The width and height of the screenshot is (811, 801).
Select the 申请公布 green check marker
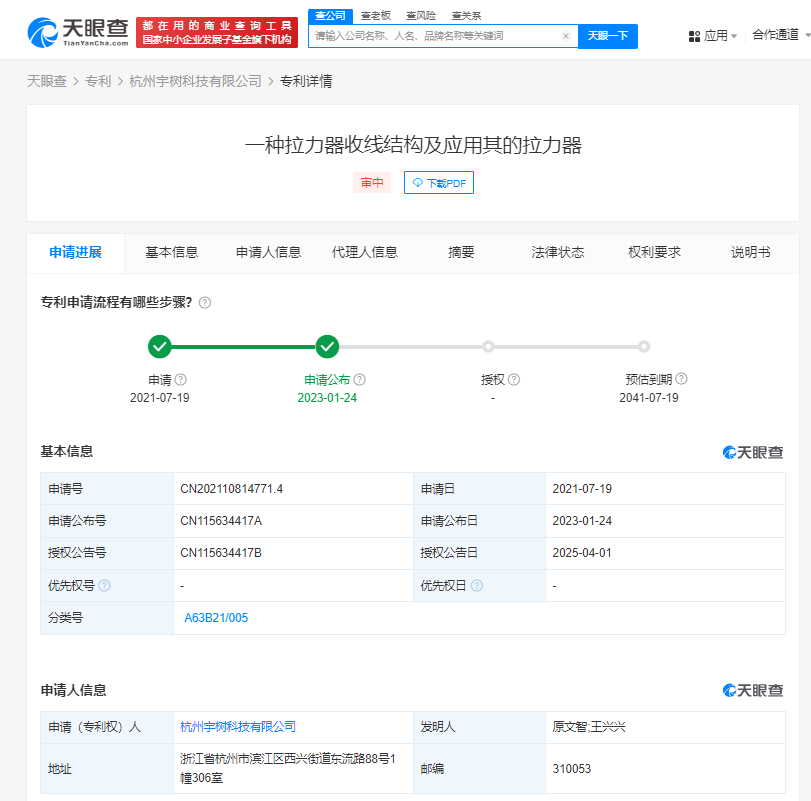tap(327, 346)
